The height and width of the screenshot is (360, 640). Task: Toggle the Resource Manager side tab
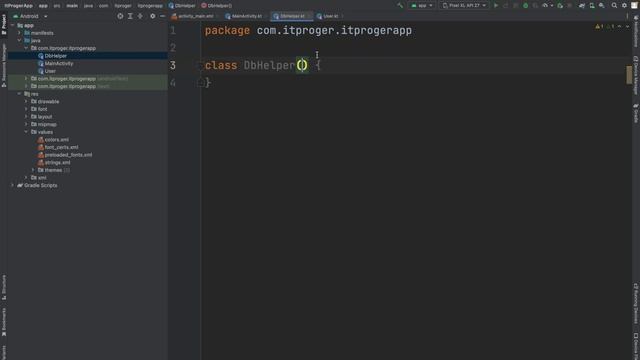point(4,65)
